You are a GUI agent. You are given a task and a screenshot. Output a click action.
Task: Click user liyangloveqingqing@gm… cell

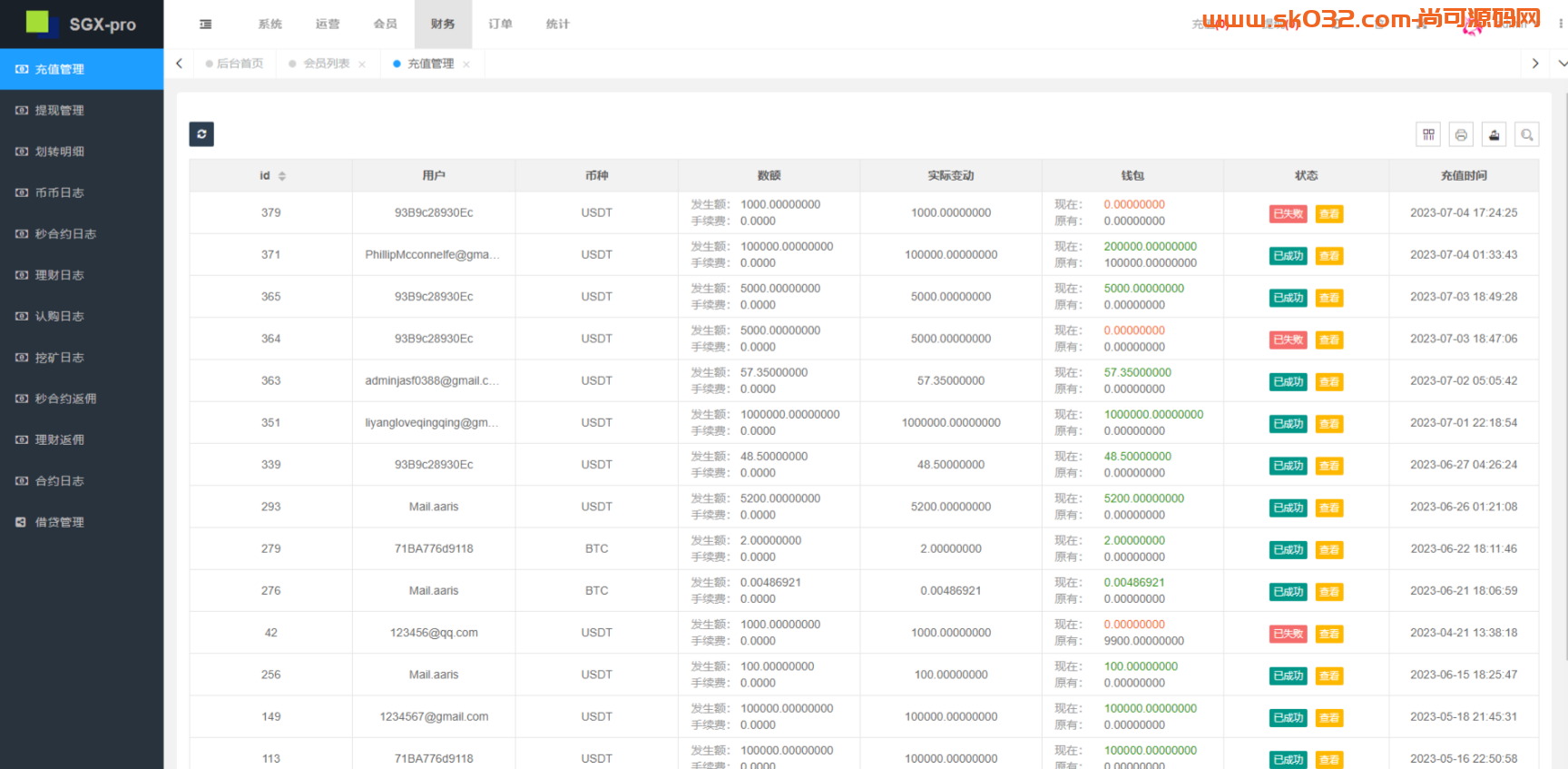tap(433, 423)
